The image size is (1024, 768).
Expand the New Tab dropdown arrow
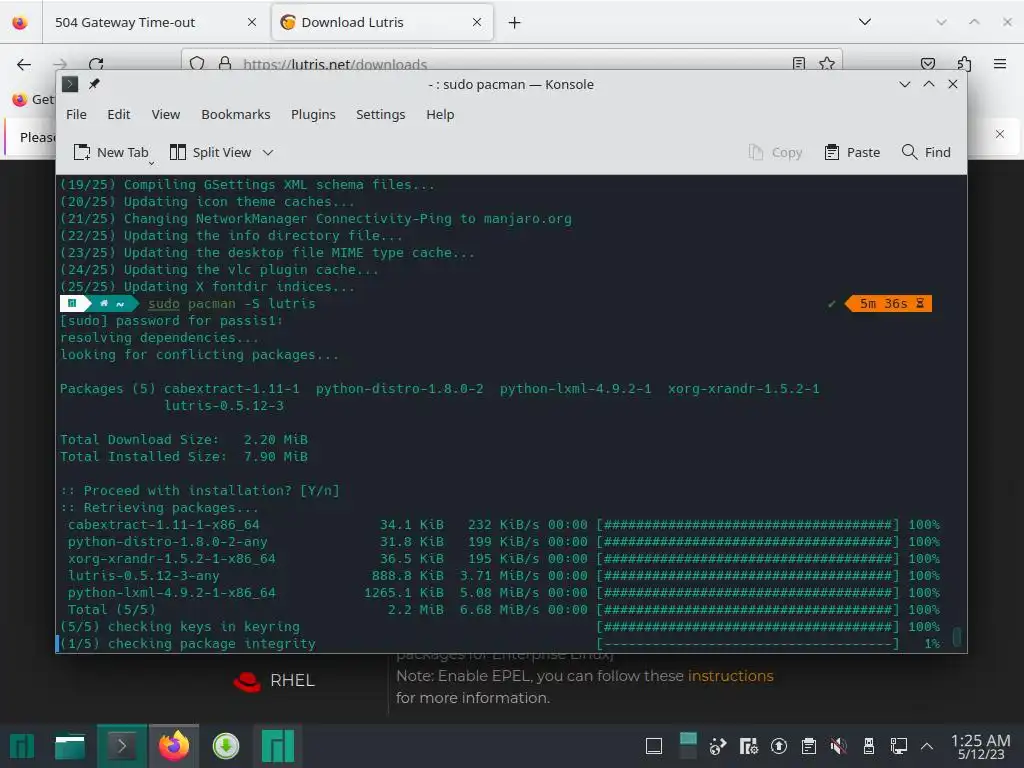[152, 162]
